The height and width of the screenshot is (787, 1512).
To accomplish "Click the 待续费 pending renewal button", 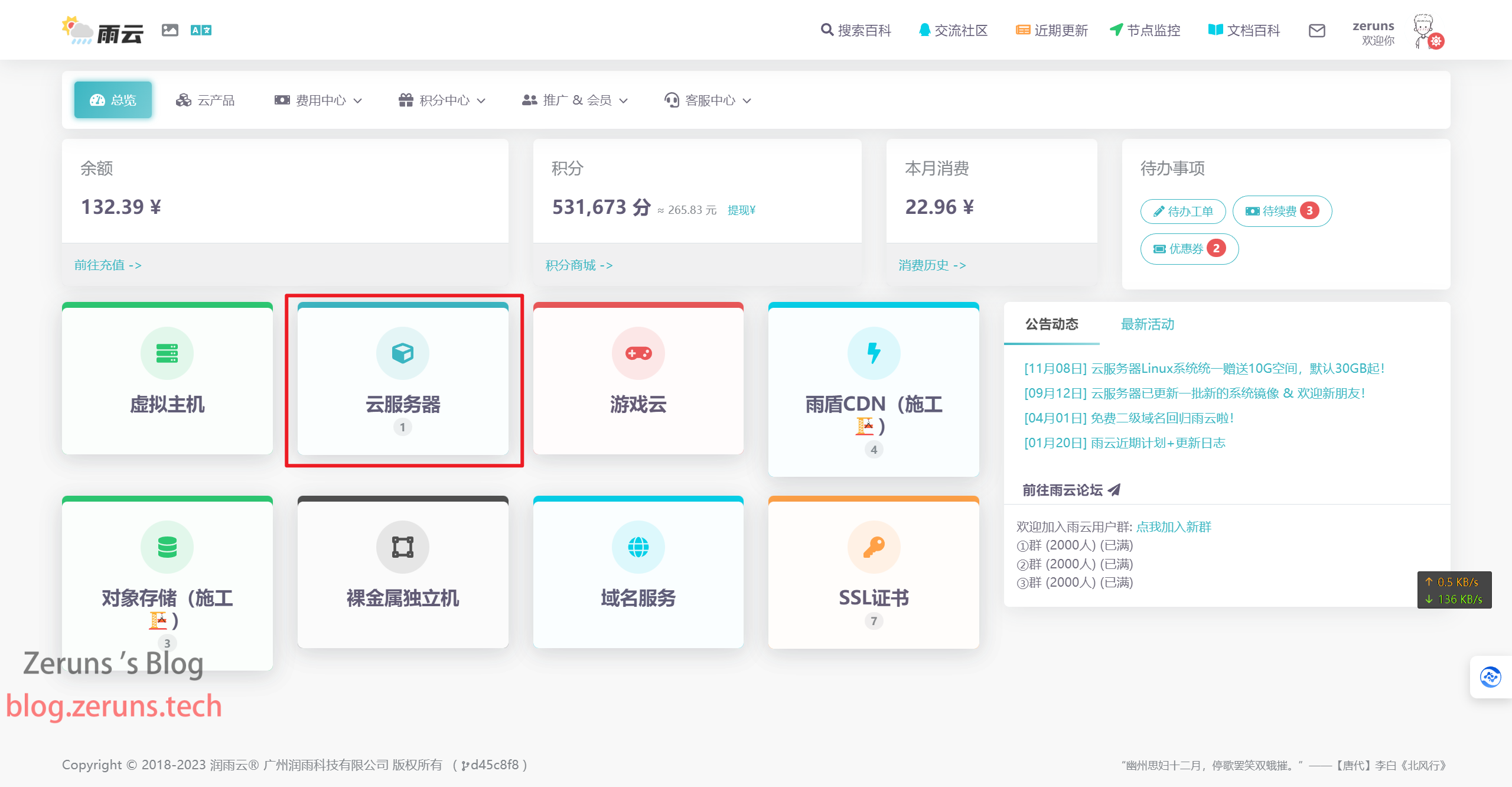I will 1281,211.
